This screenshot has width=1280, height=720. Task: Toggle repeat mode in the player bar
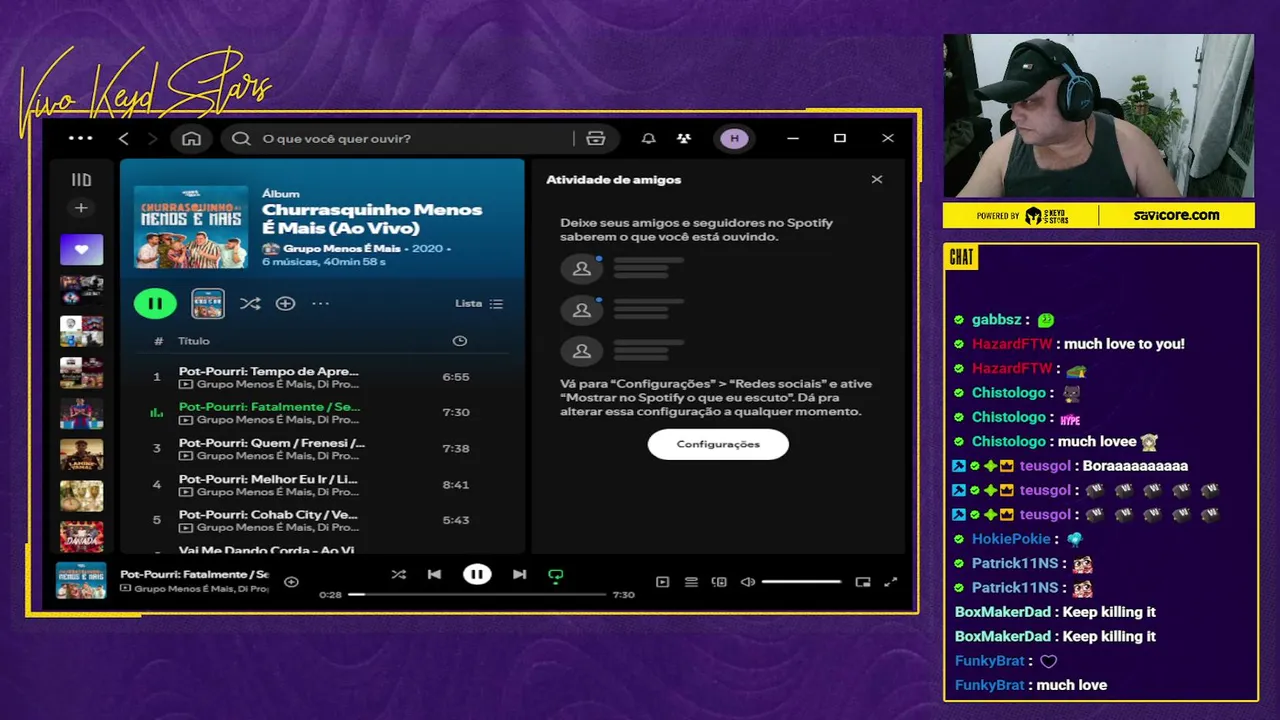pos(556,575)
